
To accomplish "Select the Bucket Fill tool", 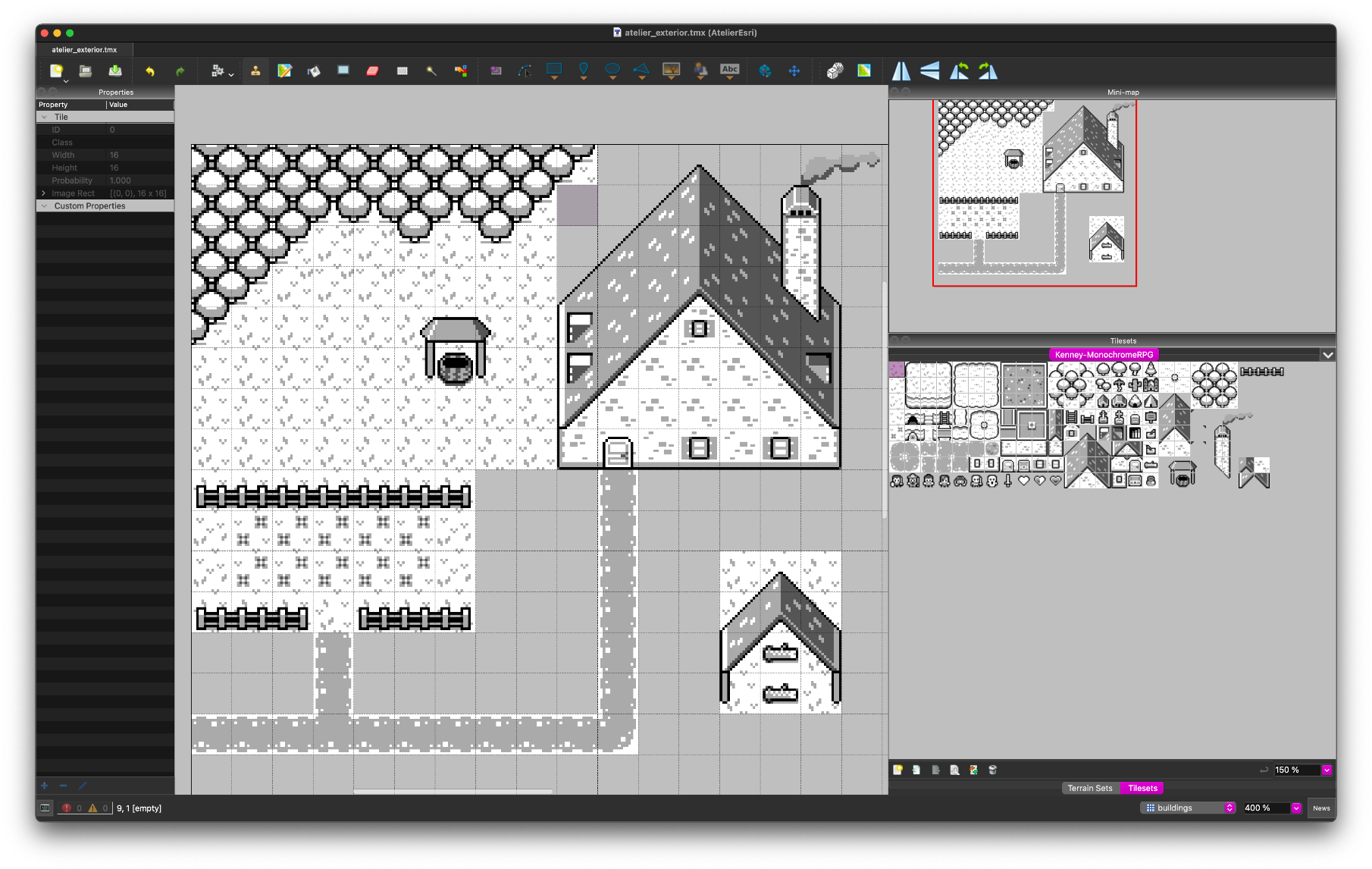I will [x=314, y=71].
